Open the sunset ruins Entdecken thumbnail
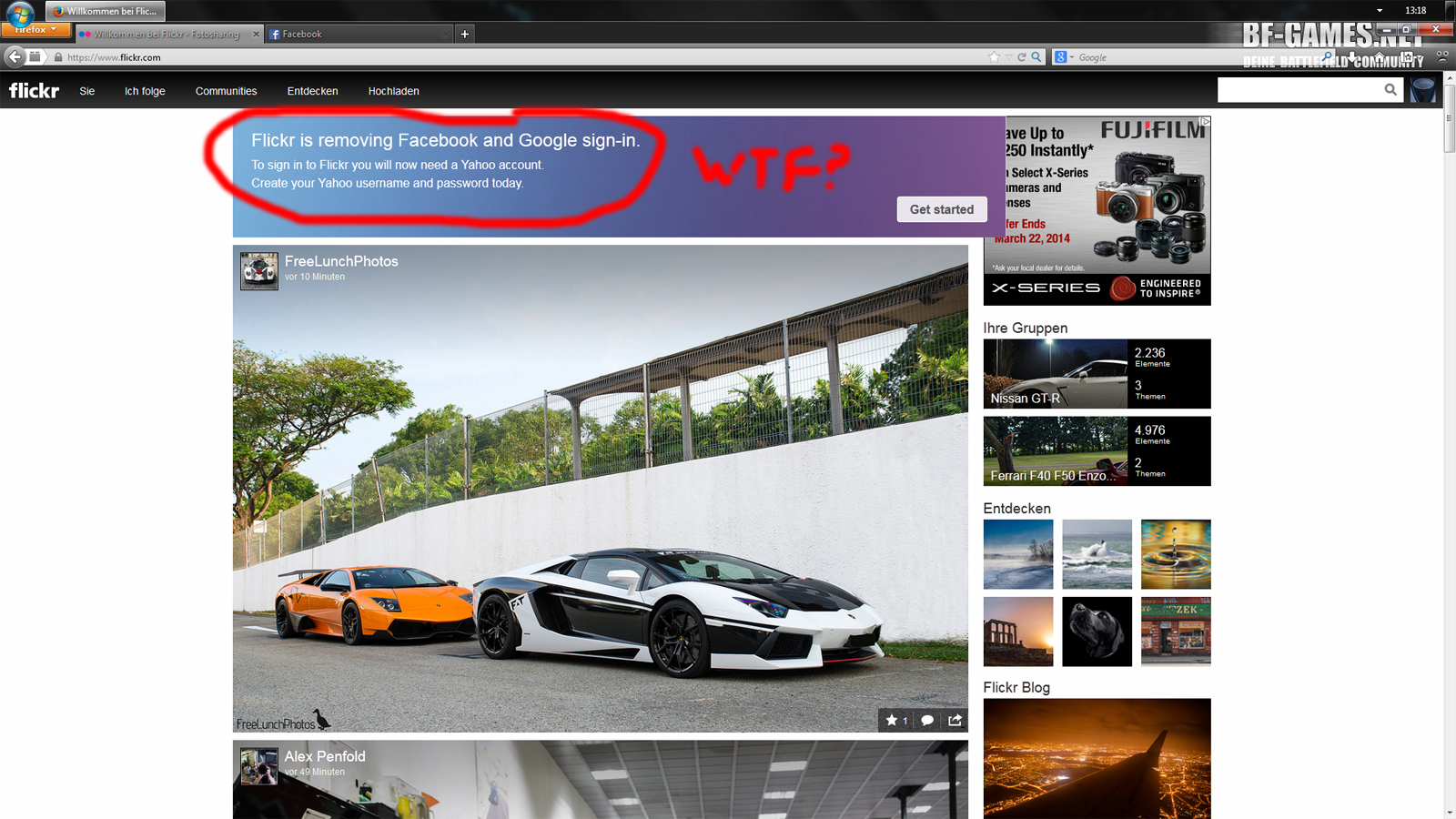This screenshot has height=819, width=1456. [x=1018, y=632]
